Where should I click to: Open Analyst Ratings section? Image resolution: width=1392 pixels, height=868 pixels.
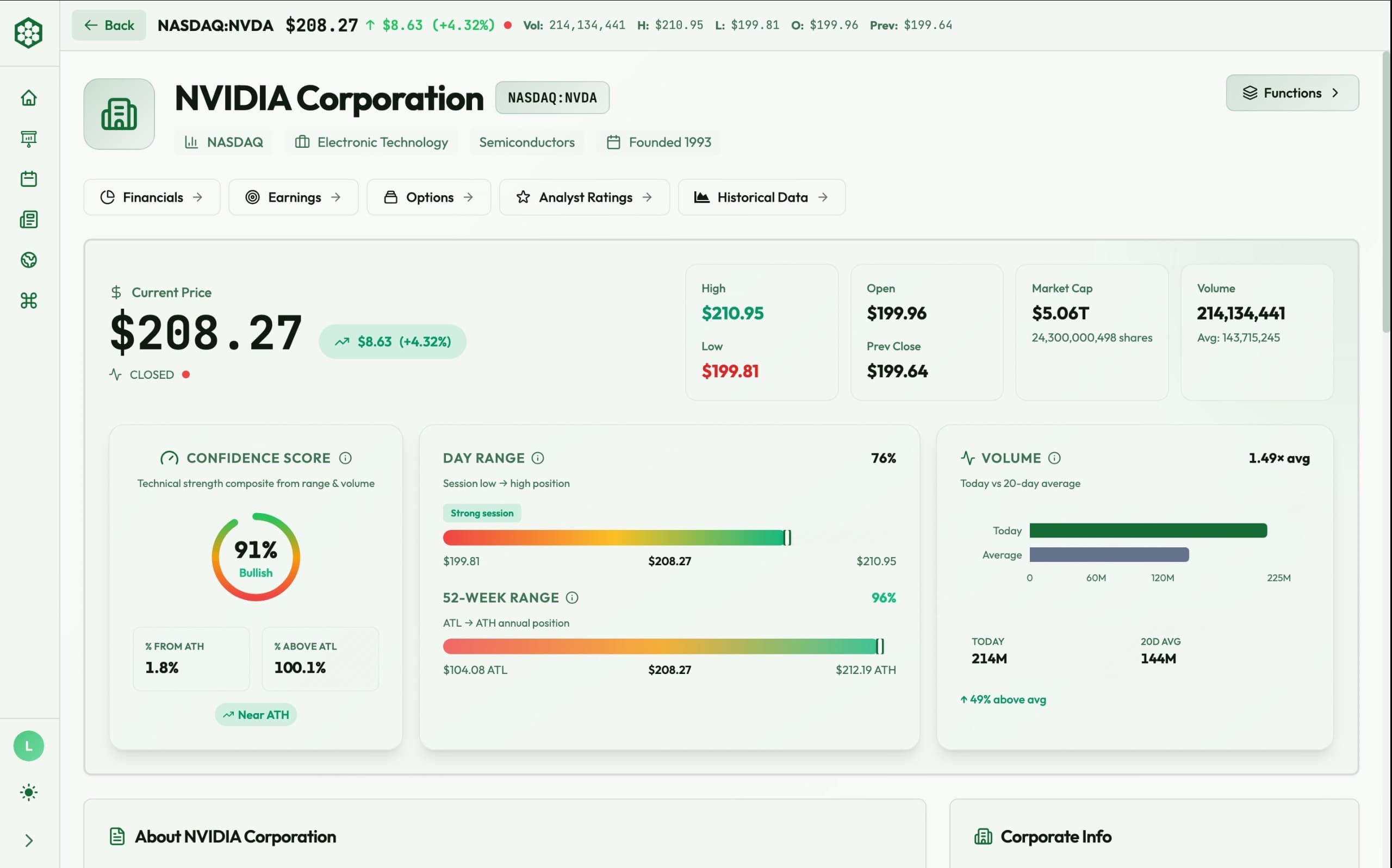[x=584, y=197]
